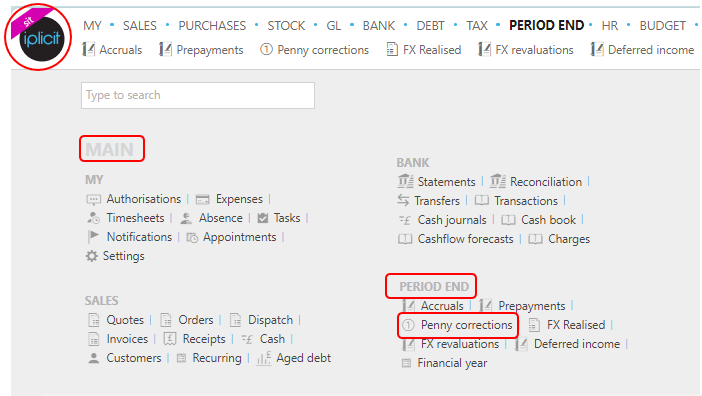Viewport: 702px width, 396px height.
Task: Open the Notifications flag icon
Action: pos(93,237)
